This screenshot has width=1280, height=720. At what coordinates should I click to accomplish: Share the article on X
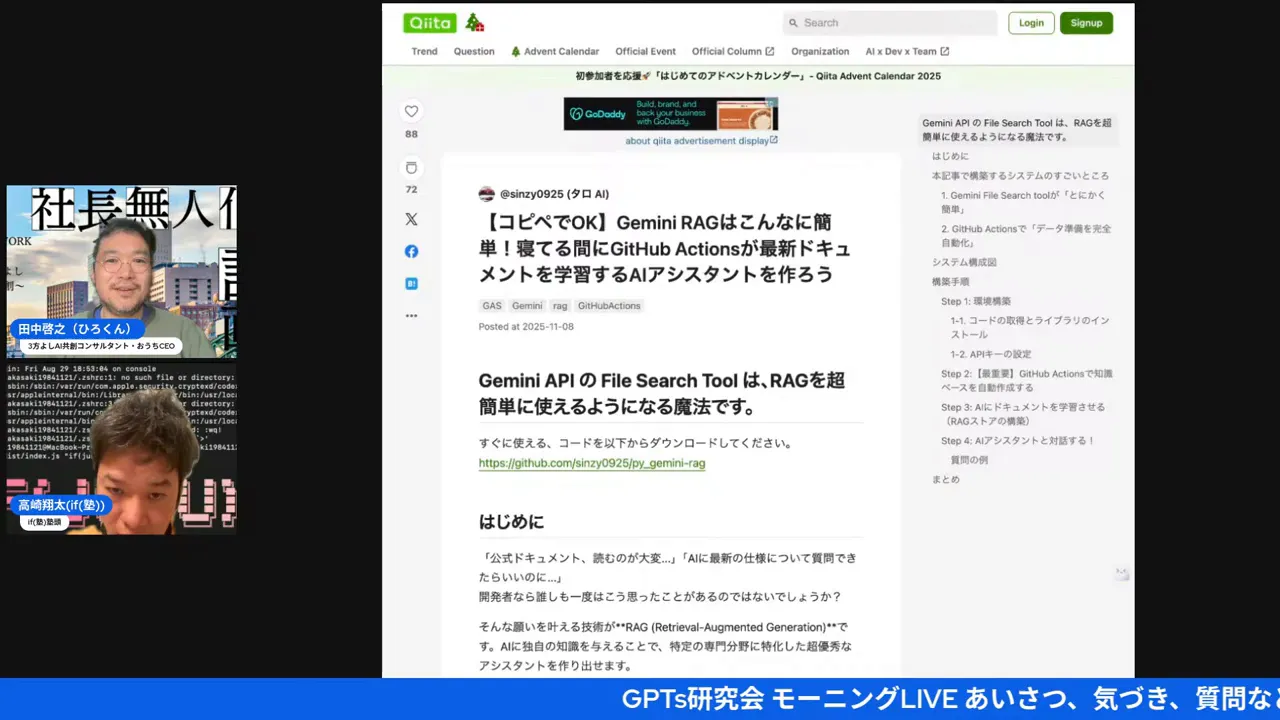pos(411,219)
